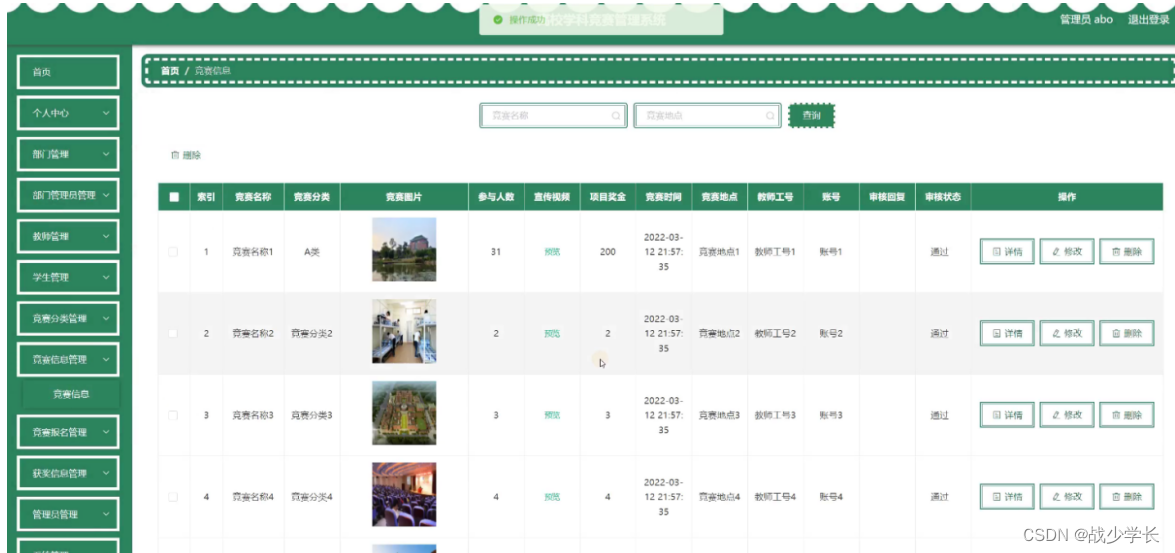This screenshot has width=1175, height=553.
Task: Expand the 管理员管理 sidebar menu
Action: (67, 515)
